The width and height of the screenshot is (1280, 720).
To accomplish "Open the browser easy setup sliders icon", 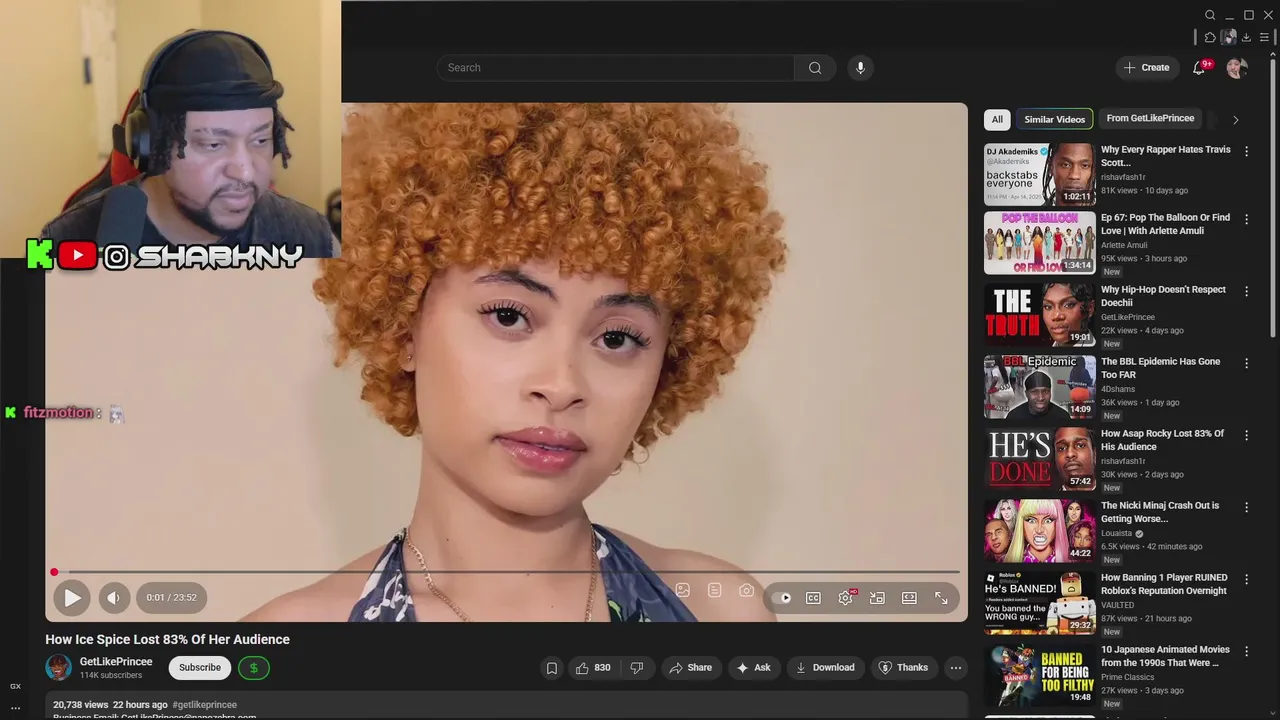I will click(1264, 37).
